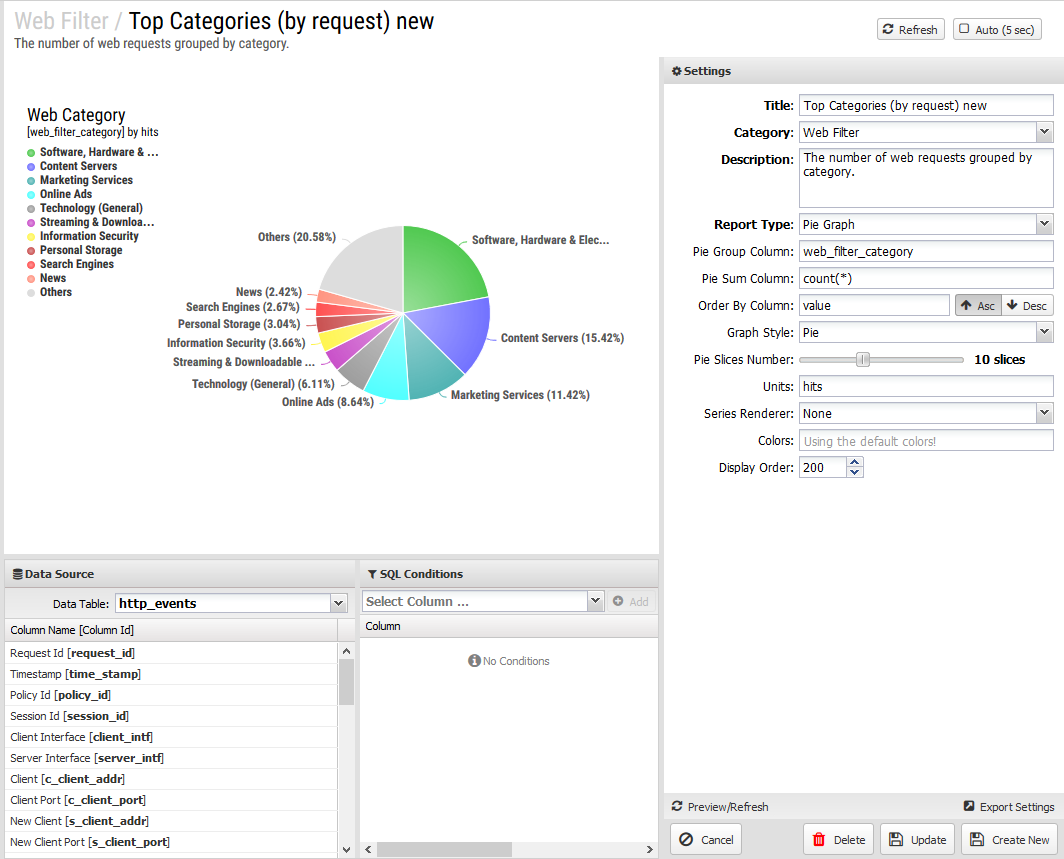Select Policy Id [policy_id] row

point(171,695)
